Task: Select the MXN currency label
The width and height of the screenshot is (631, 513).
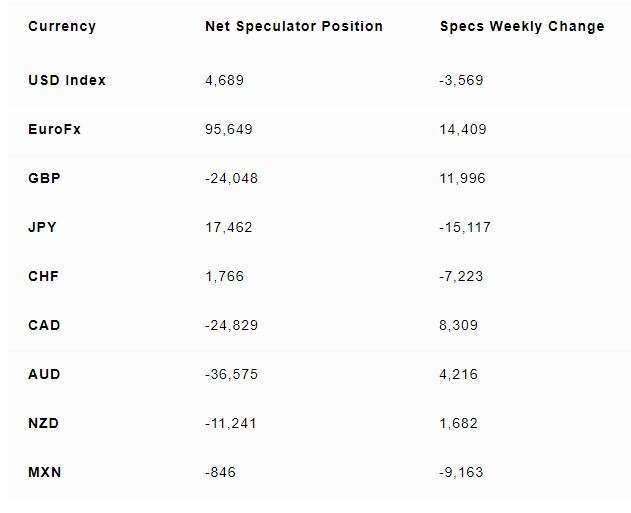Action: pyautogui.click(x=45, y=472)
